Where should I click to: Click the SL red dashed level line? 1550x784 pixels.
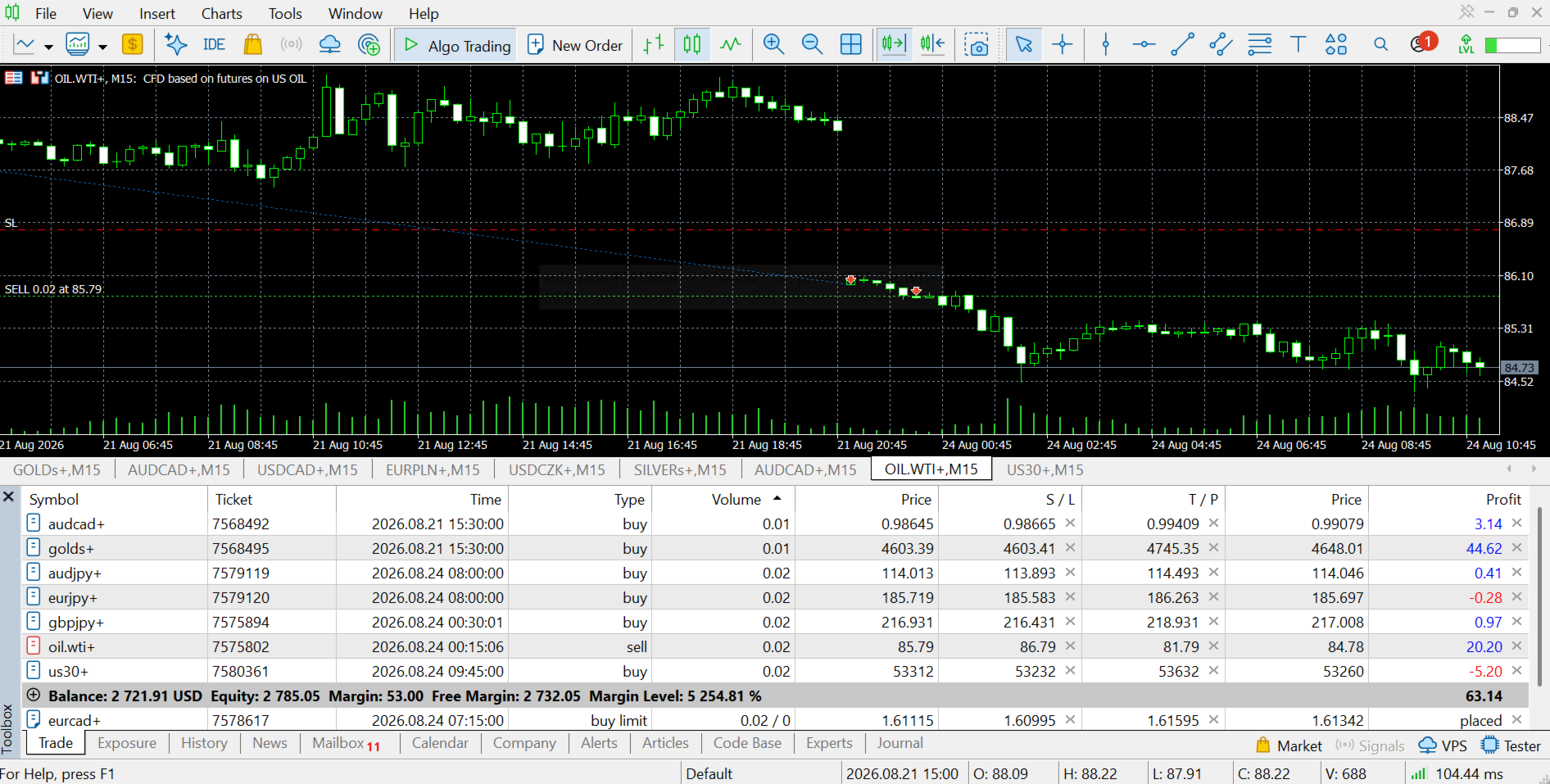point(750,230)
